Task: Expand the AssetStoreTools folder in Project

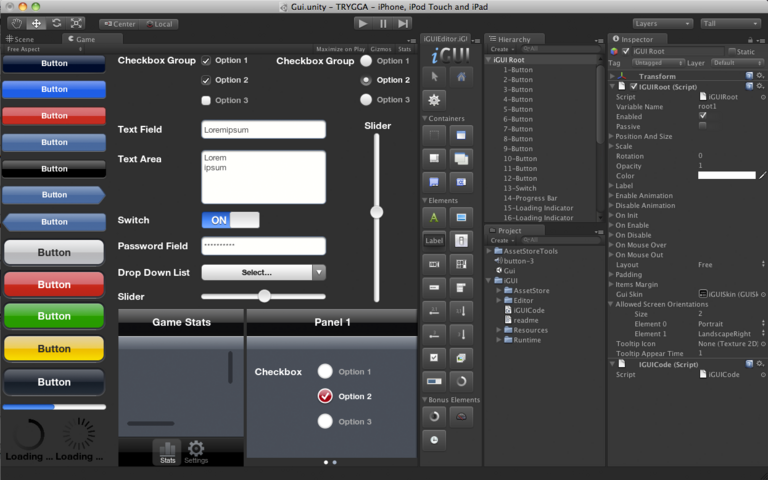Action: click(490, 251)
